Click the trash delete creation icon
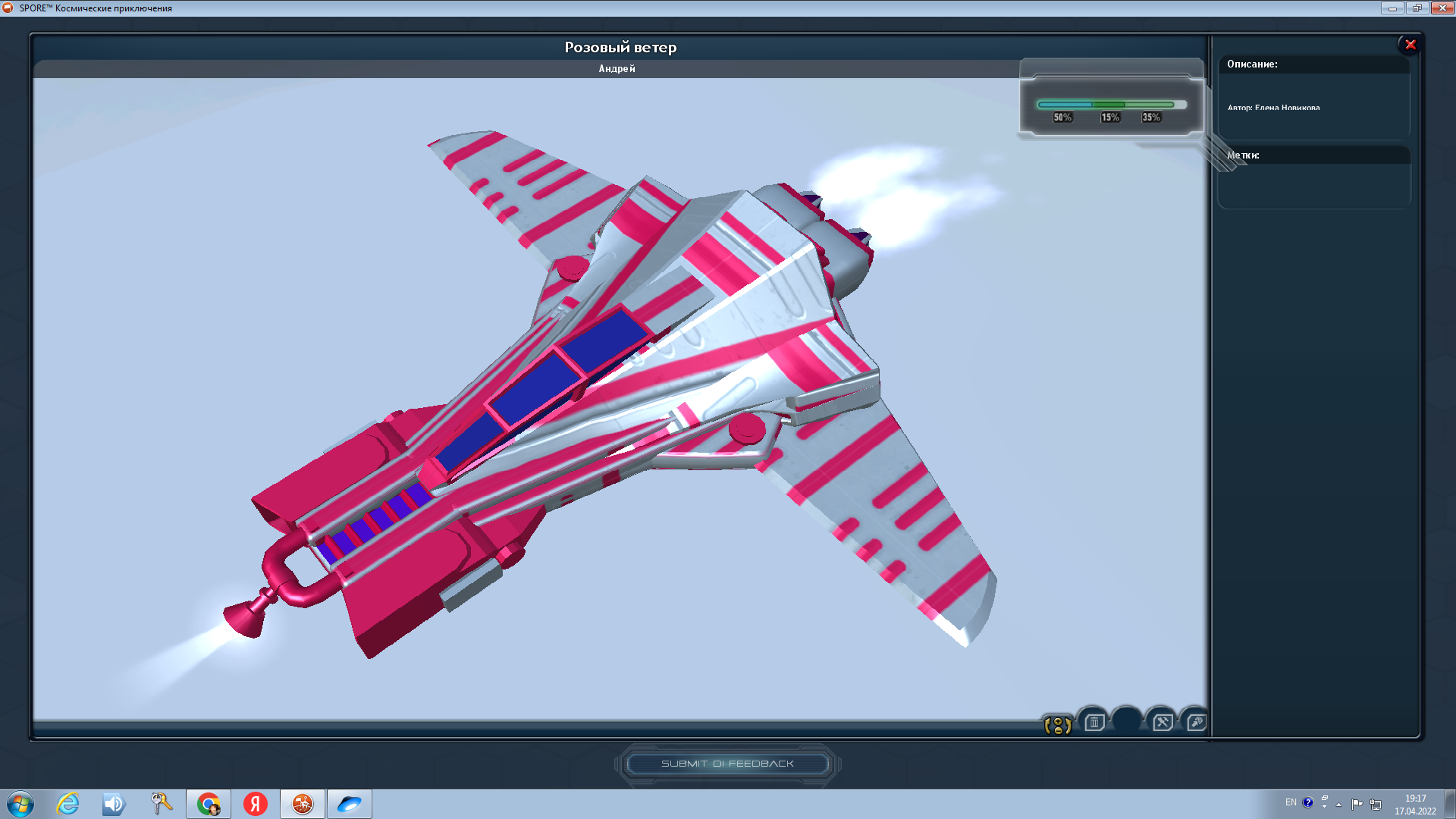 [1094, 723]
